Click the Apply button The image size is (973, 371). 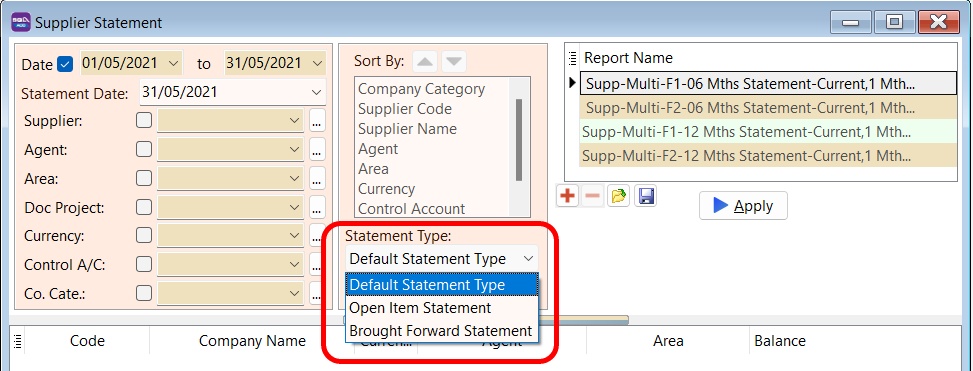(x=743, y=206)
